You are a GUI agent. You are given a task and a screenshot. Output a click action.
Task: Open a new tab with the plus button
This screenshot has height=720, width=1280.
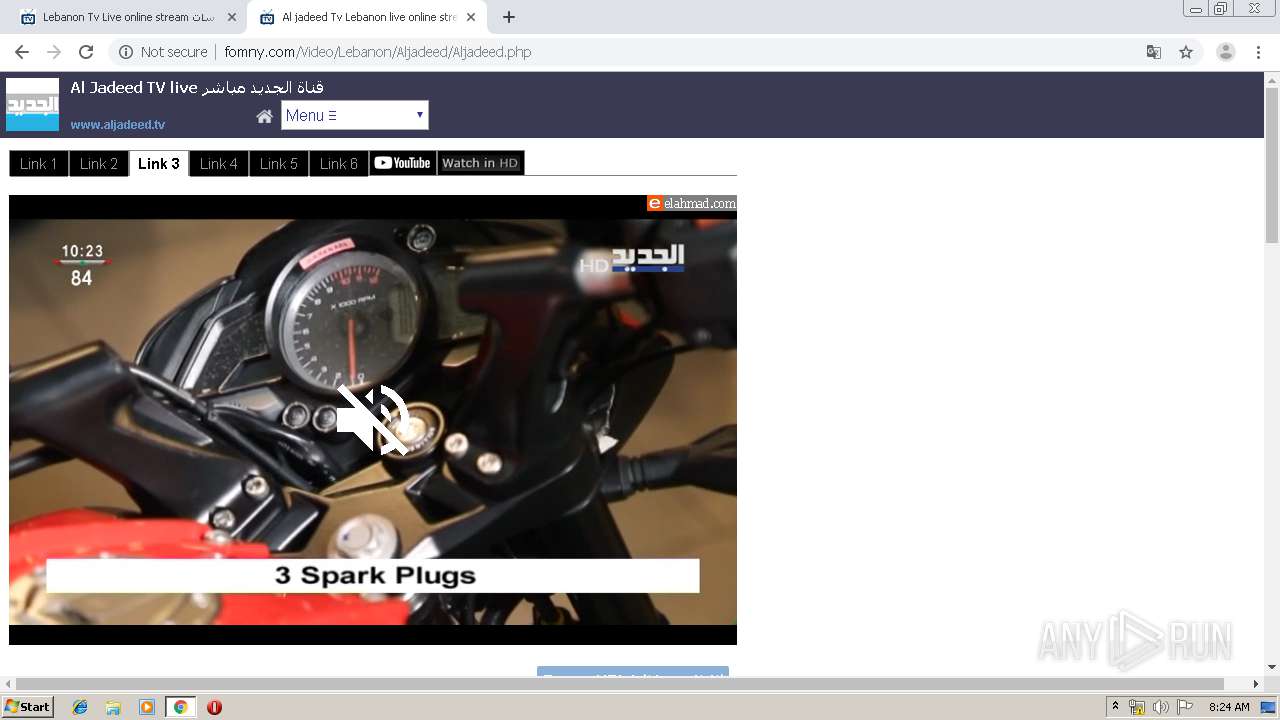[509, 17]
